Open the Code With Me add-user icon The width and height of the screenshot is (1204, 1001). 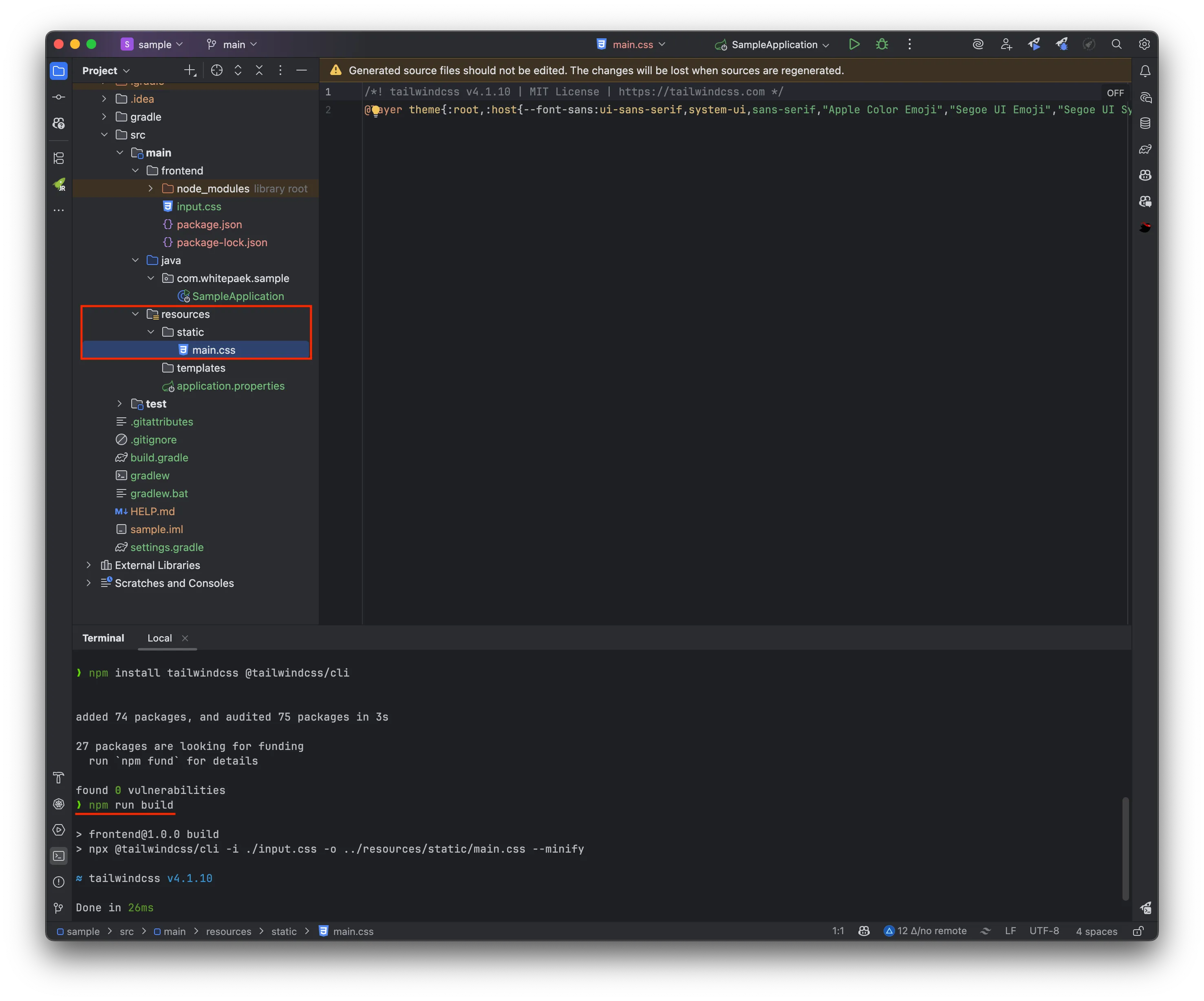(x=1006, y=44)
